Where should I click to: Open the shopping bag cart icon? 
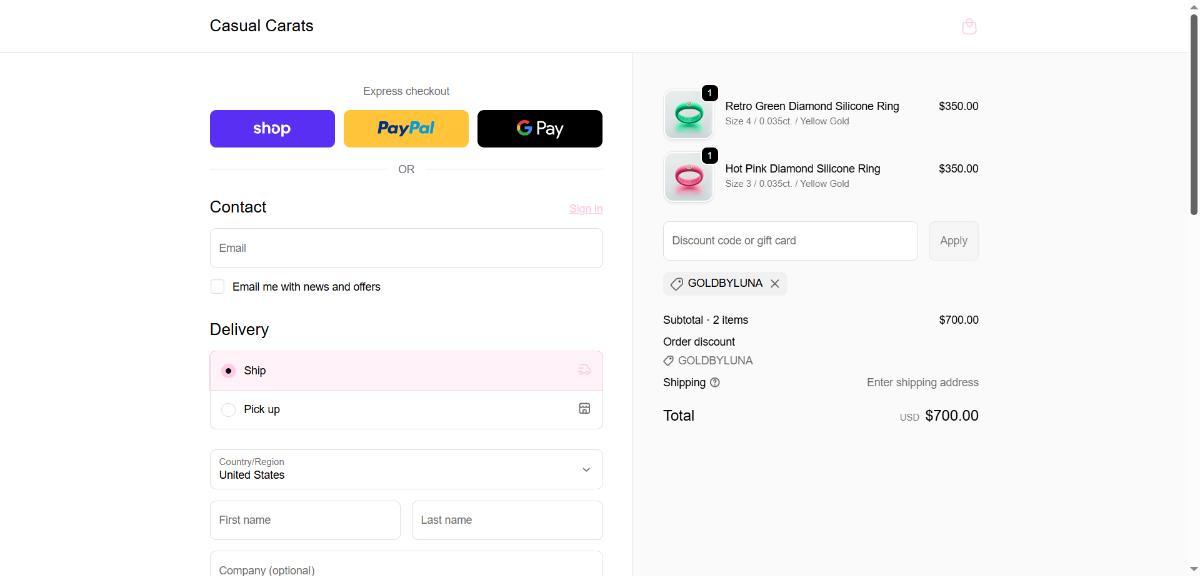point(968,27)
